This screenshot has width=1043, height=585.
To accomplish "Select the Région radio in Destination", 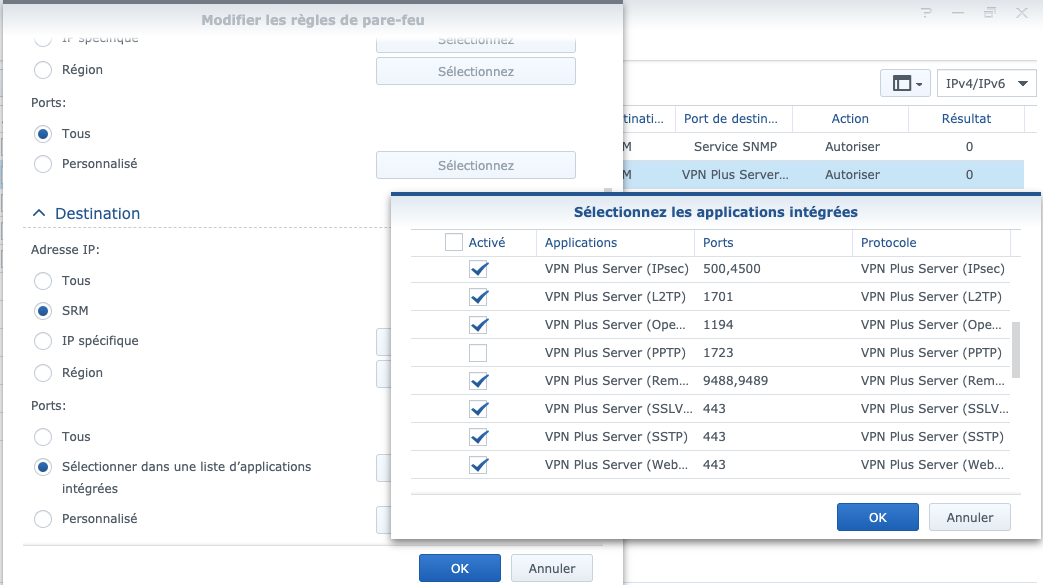I will (x=43, y=372).
